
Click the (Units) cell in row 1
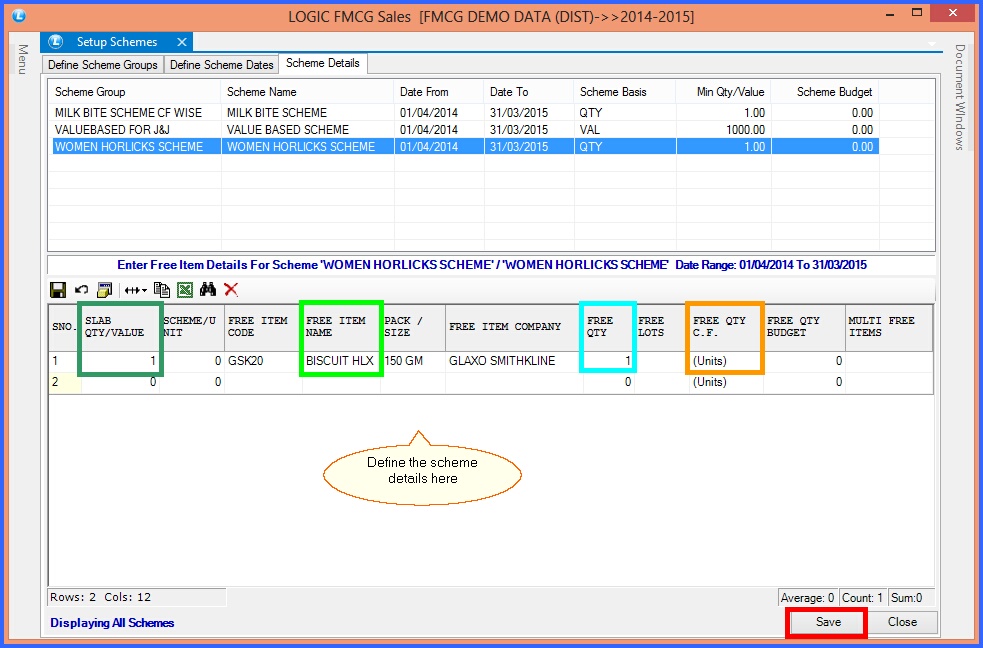pos(726,361)
